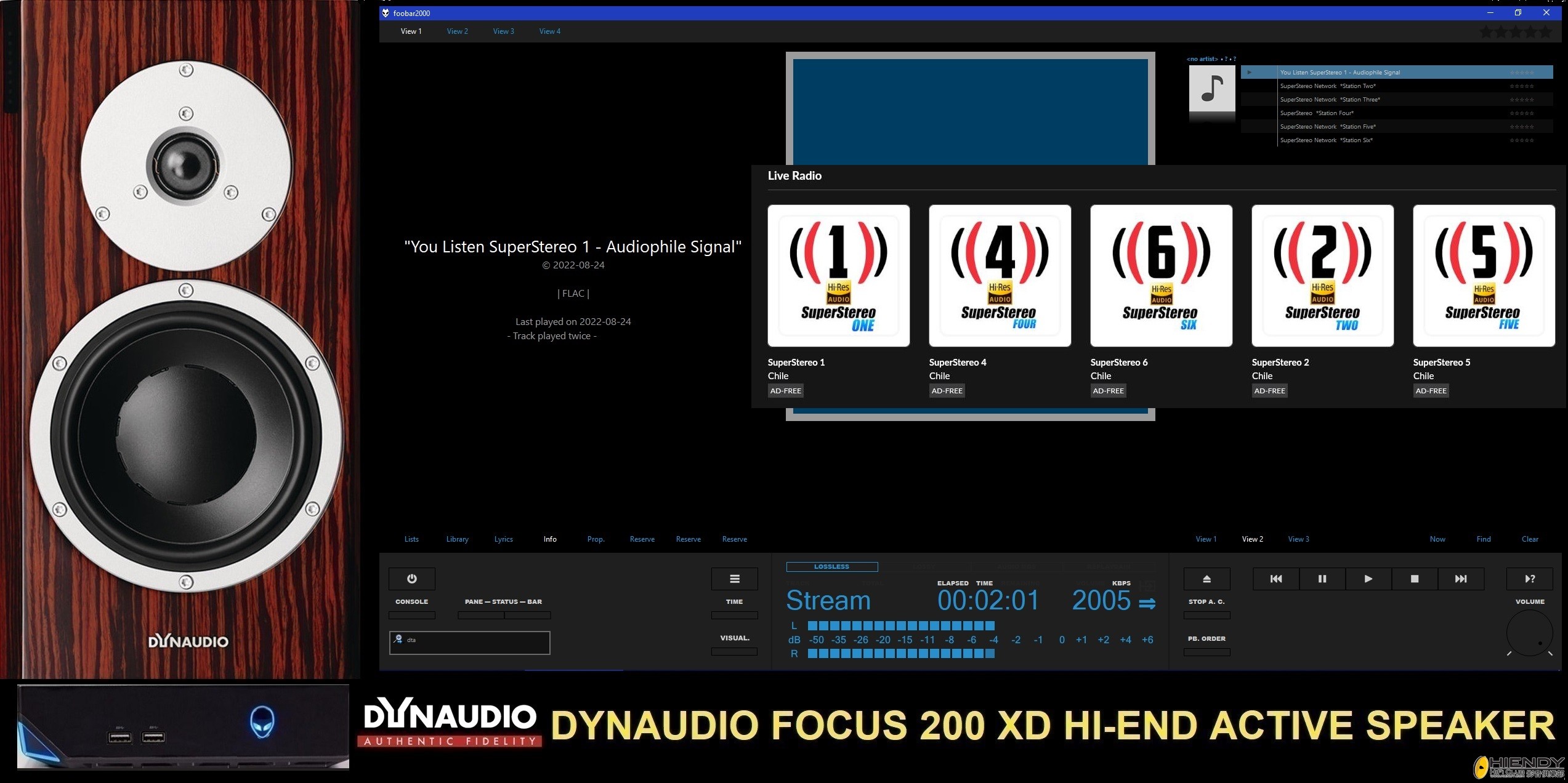Image resolution: width=1568 pixels, height=783 pixels.
Task: Open the kbps arrows selector next to 2005
Action: pos(1146,602)
